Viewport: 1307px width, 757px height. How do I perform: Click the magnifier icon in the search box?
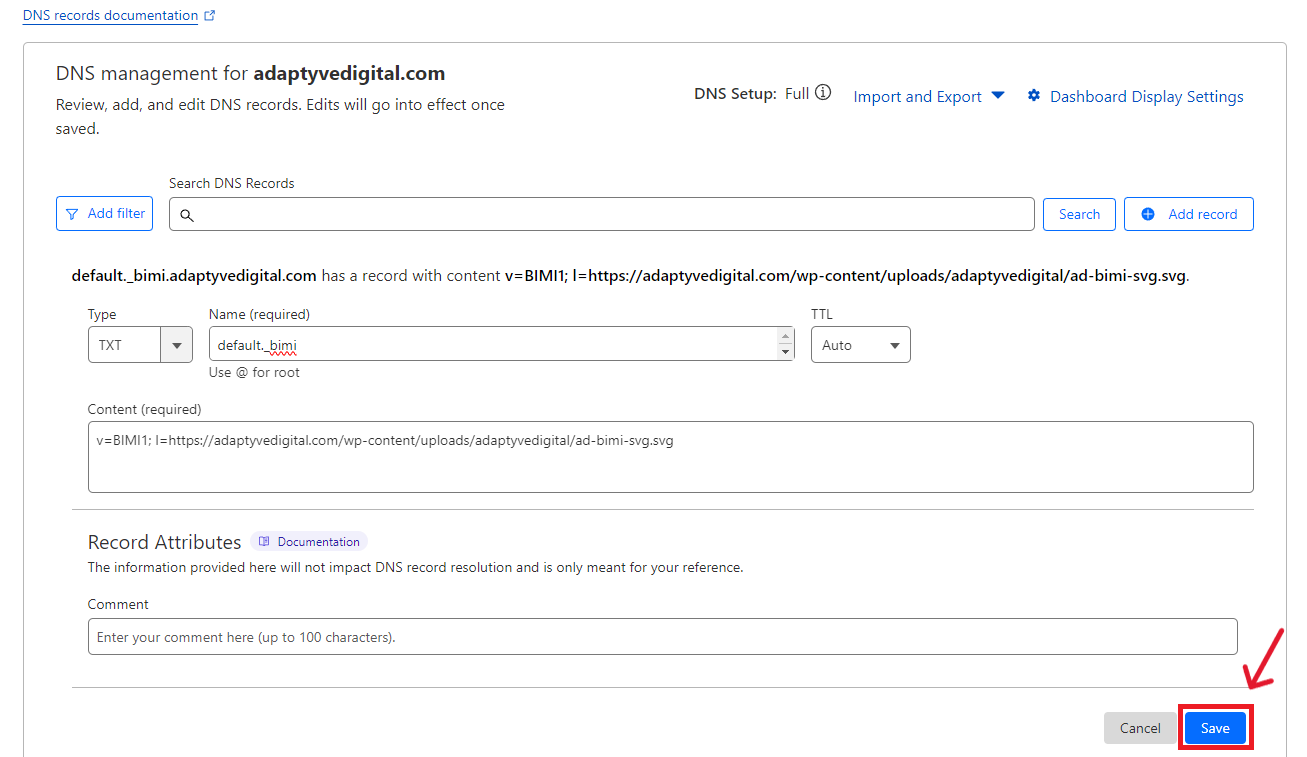[186, 215]
